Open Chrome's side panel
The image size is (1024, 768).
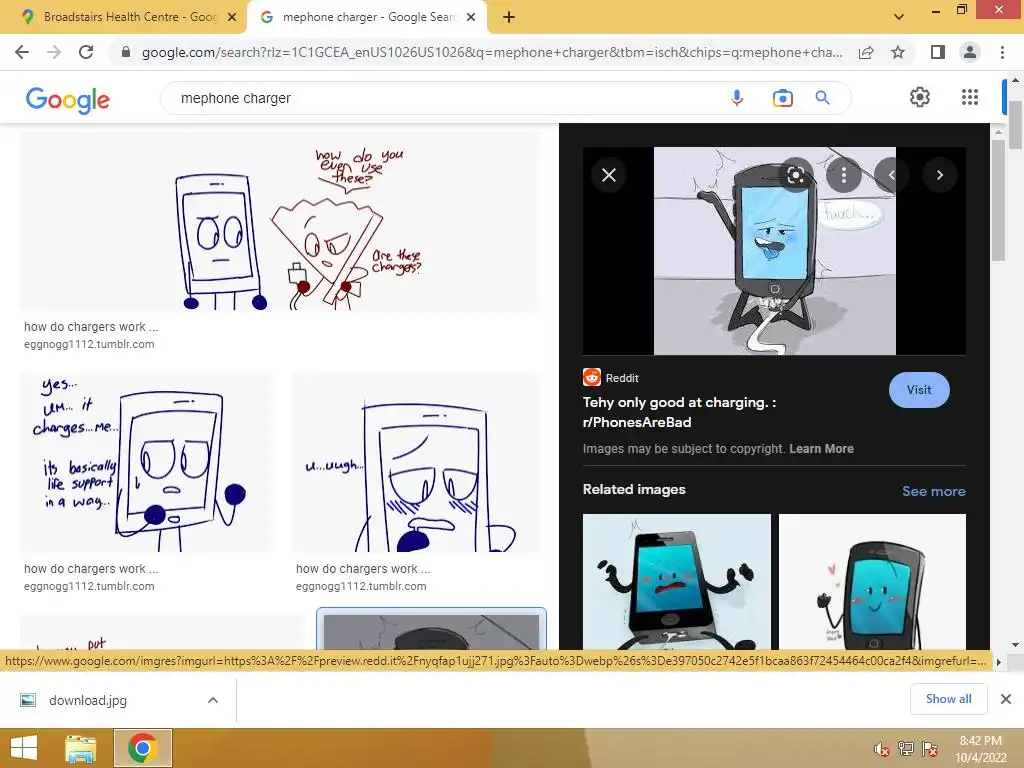pyautogui.click(x=938, y=52)
